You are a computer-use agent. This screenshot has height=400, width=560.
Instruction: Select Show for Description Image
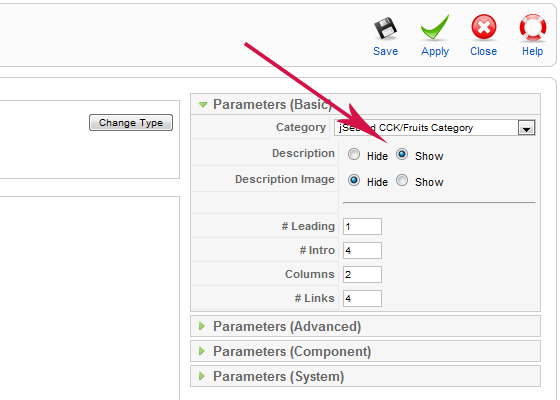point(402,180)
